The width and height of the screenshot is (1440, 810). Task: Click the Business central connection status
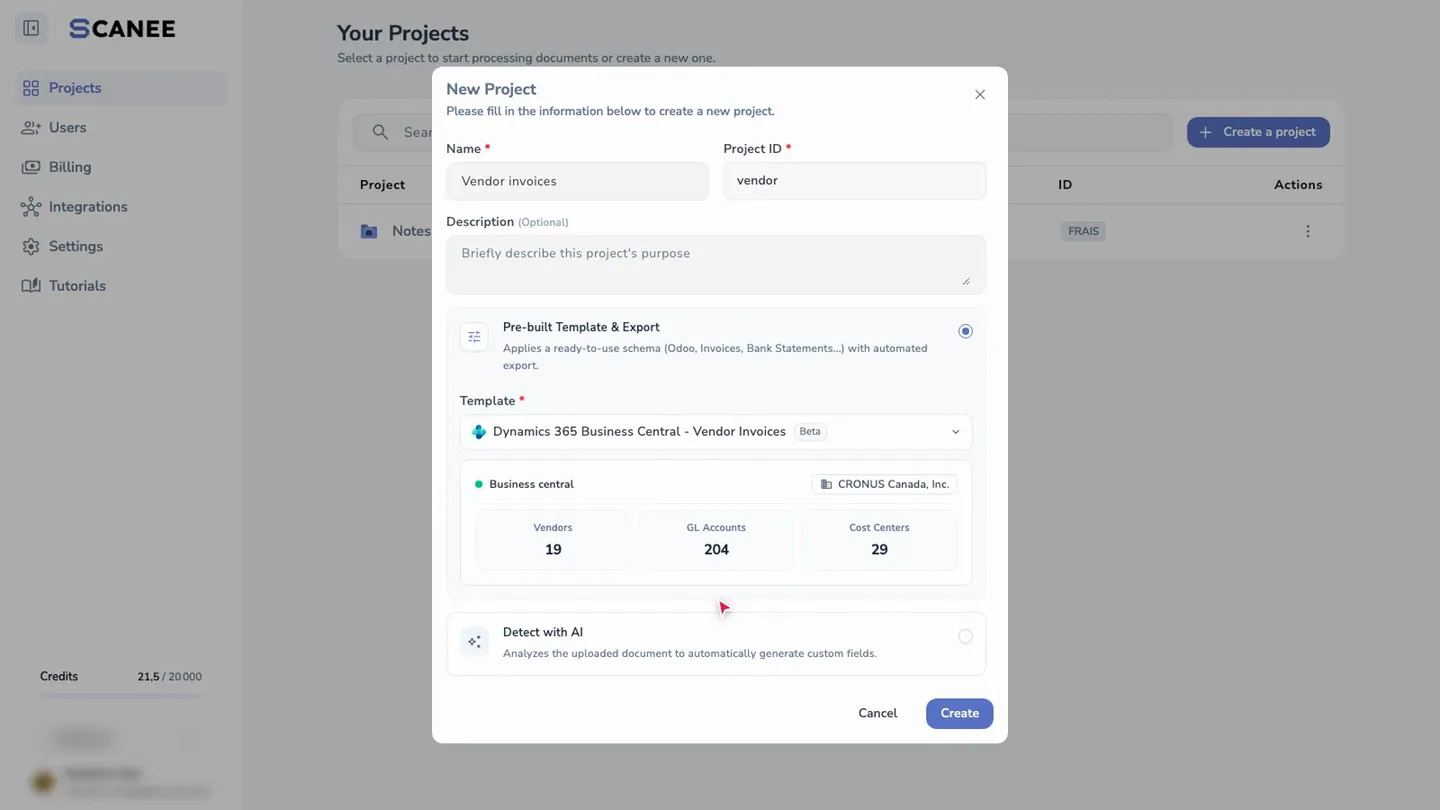point(524,484)
